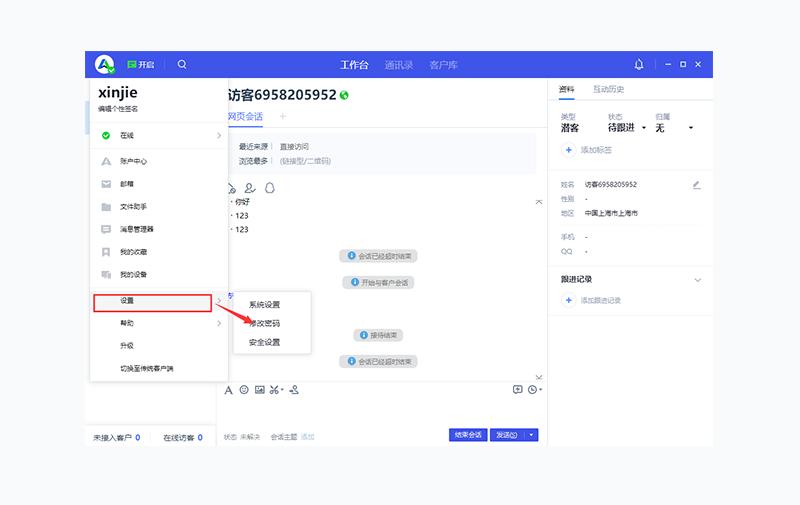Click the devices icon for 我的设备
The width and height of the screenshot is (800, 505).
point(106,274)
